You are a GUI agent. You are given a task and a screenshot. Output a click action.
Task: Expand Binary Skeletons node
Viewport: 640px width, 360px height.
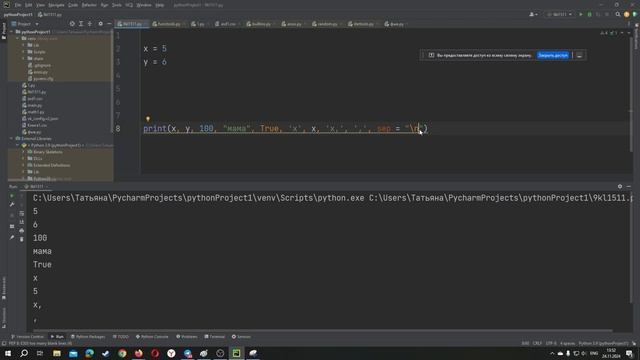(x=24, y=152)
